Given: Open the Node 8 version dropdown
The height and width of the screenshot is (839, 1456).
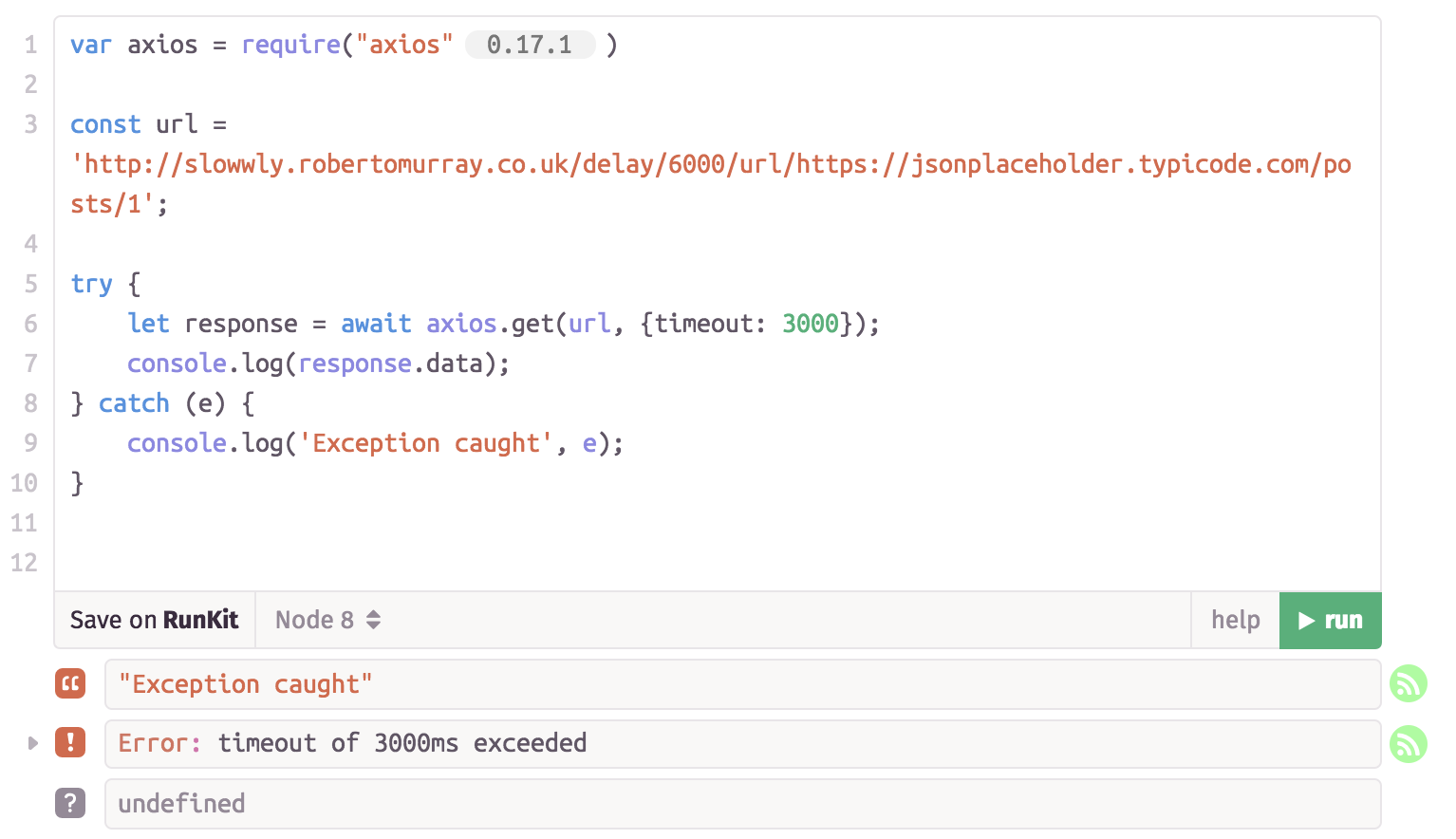Looking at the screenshot, I should pyautogui.click(x=327, y=621).
